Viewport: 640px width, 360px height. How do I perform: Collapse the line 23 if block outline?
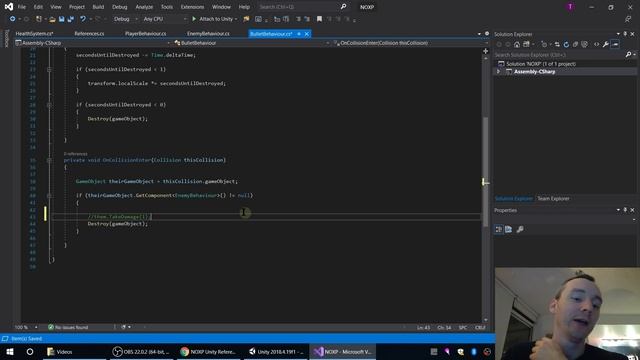coord(49,69)
